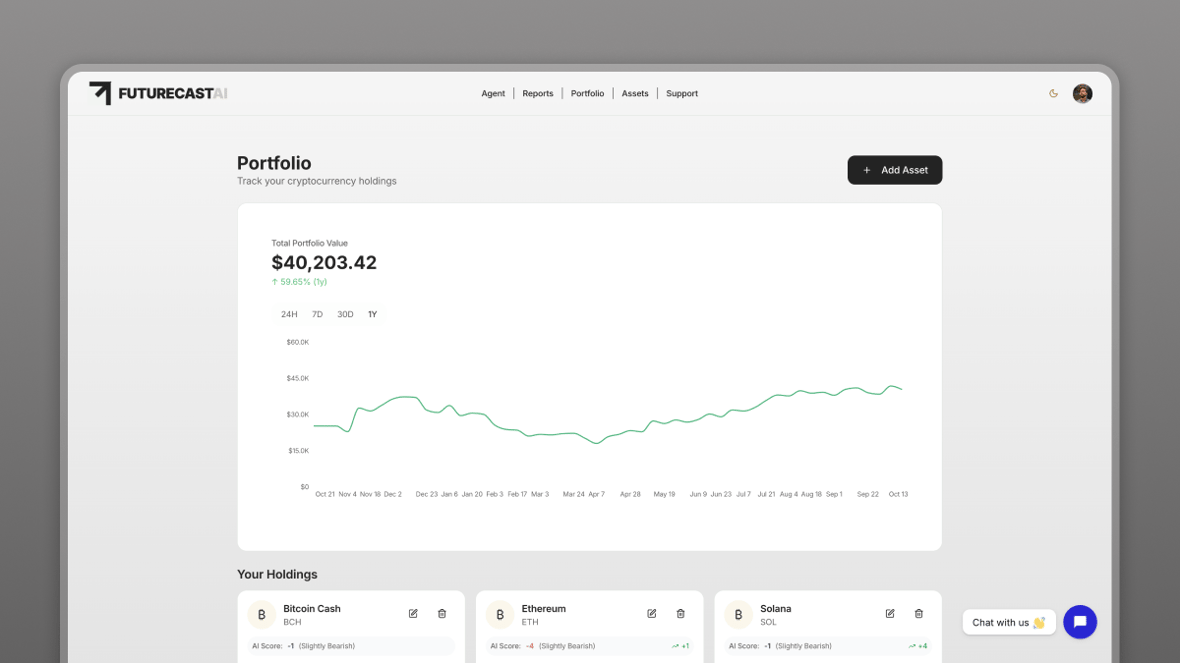Screen dimensions: 1180x663
Task: Edit the Bitcoin Cash holding
Action: (413, 614)
